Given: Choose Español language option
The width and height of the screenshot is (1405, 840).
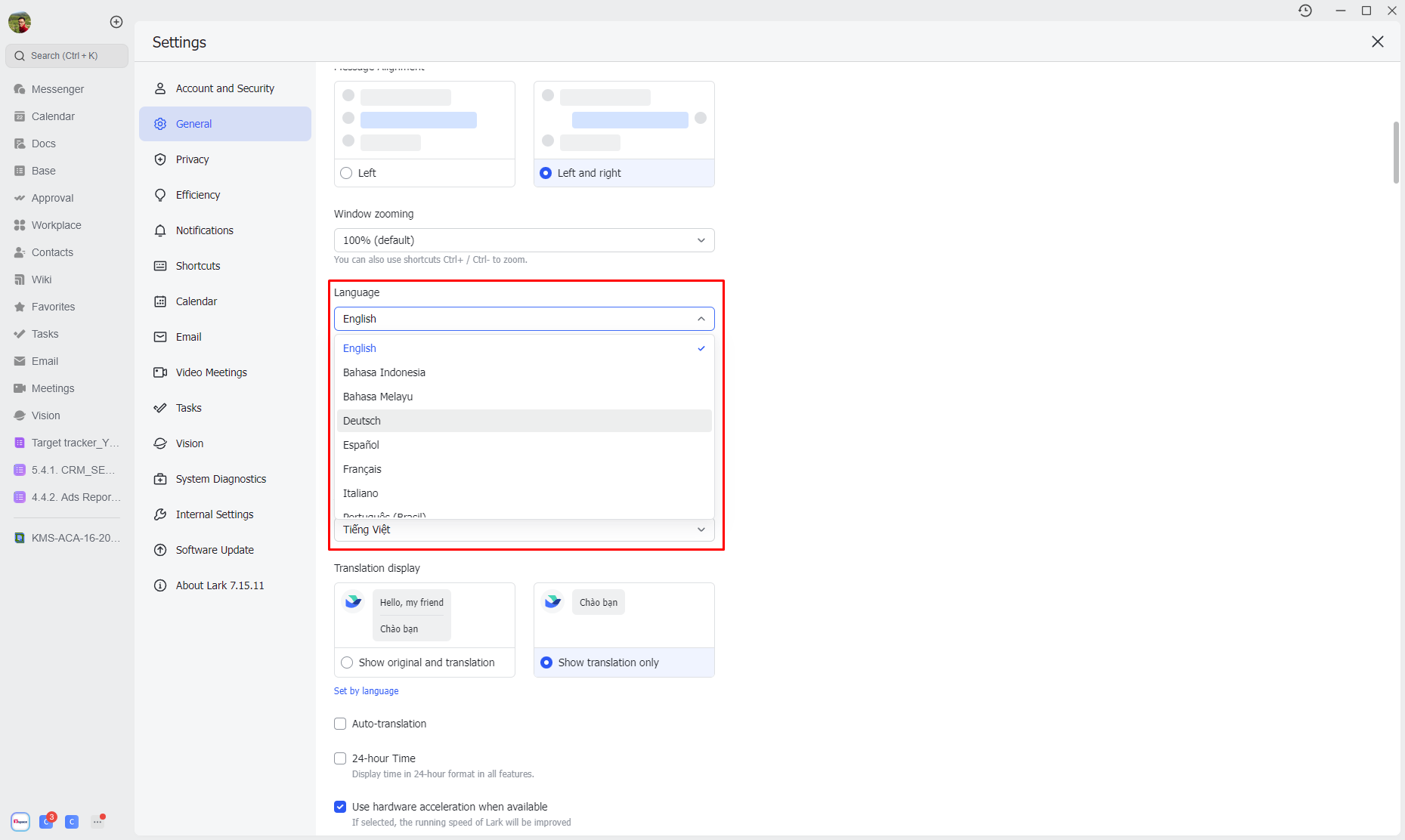Looking at the screenshot, I should click(x=525, y=445).
